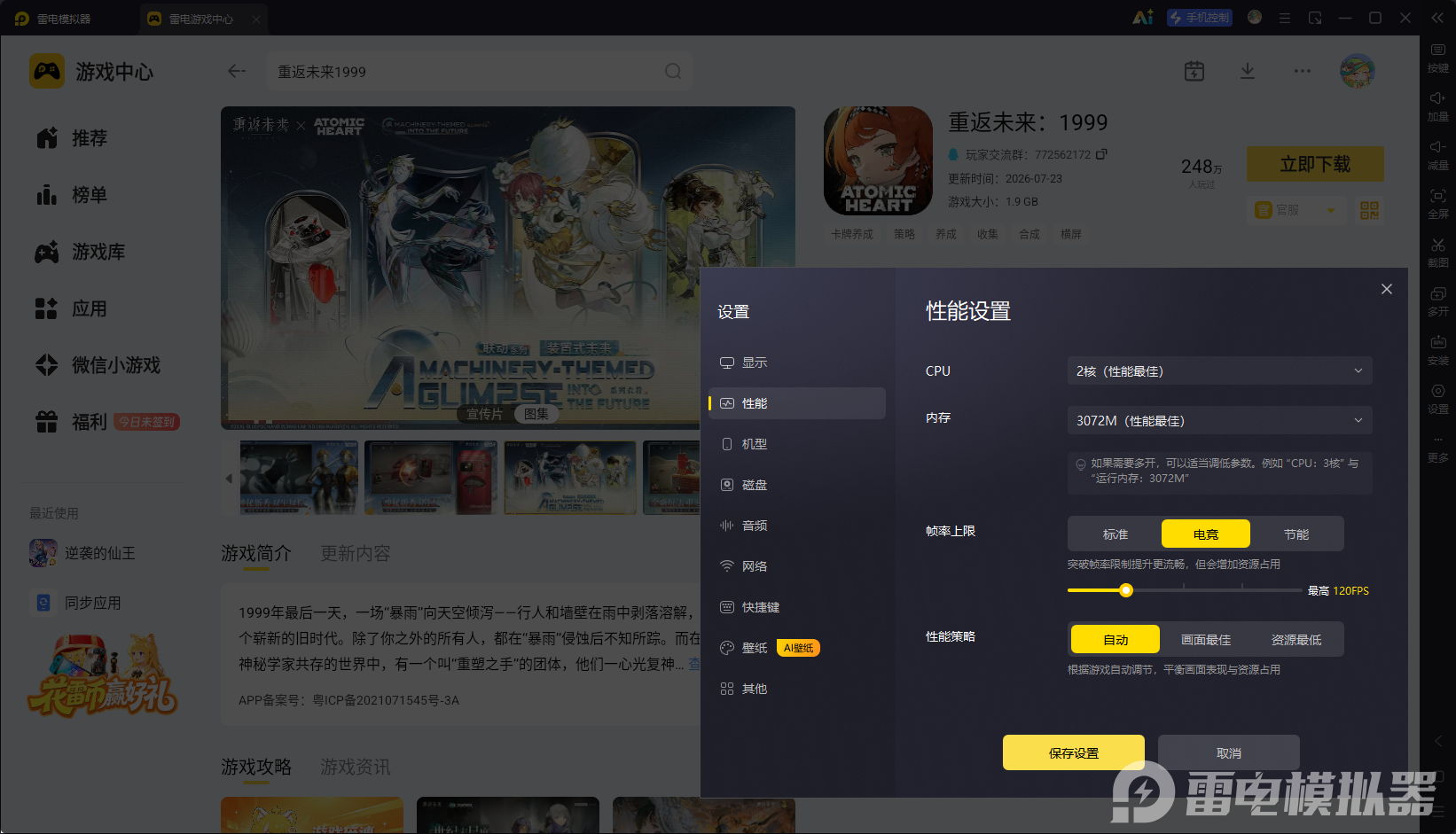Click the AI icon in the title bar
The width and height of the screenshot is (1456, 834).
1143,18
